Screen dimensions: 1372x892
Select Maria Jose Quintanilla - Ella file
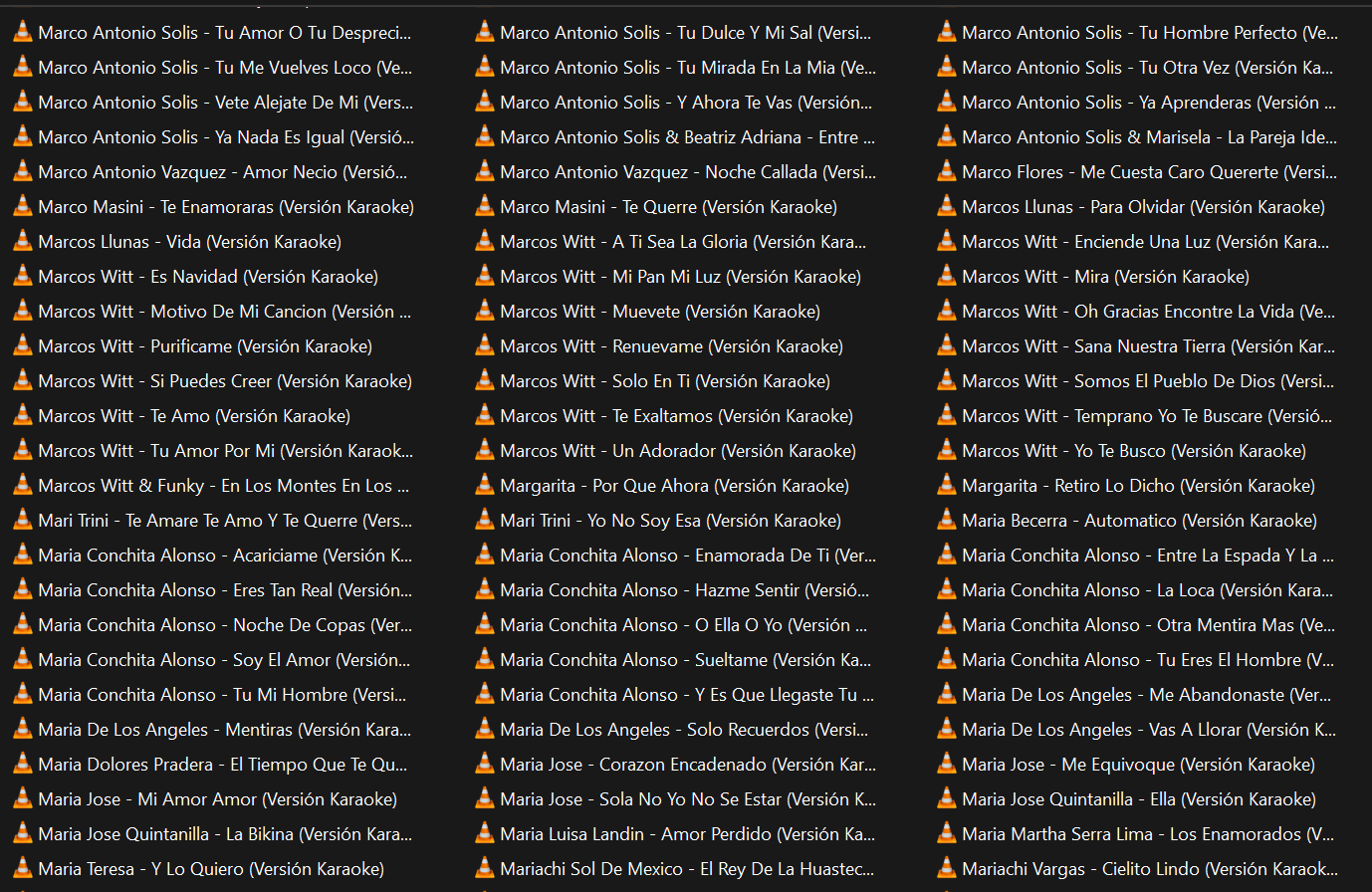click(x=1138, y=799)
